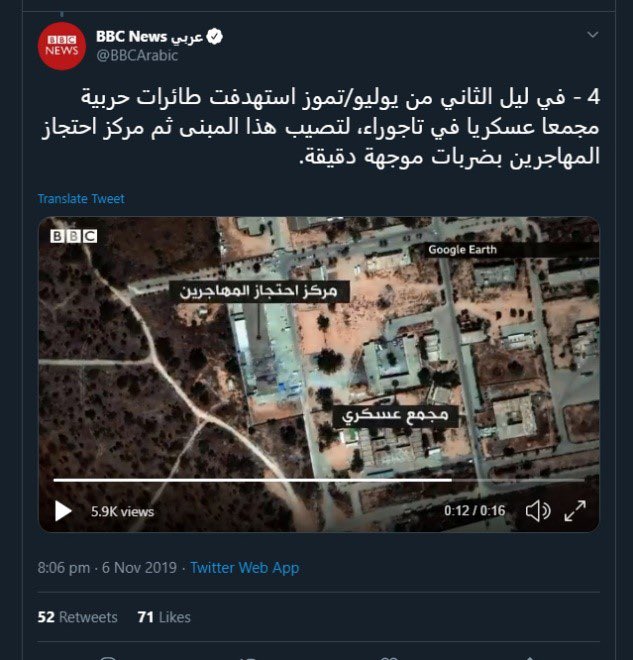Click the 5.9K views counter
The height and width of the screenshot is (660, 633).
(x=122, y=511)
